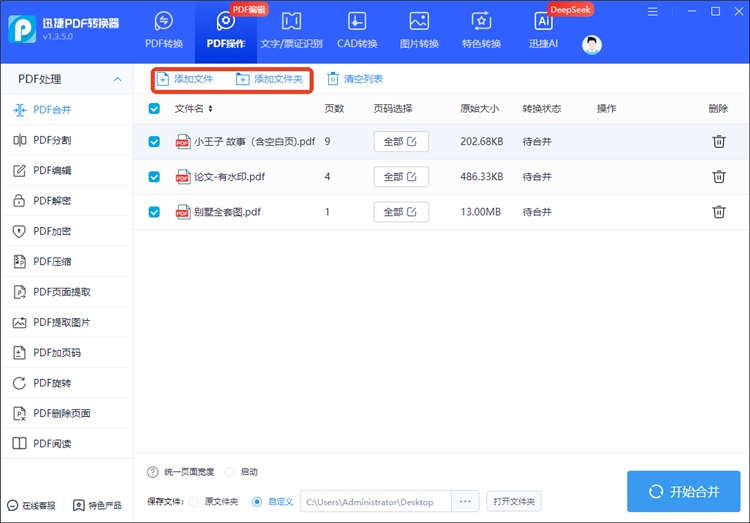Screen dimensions: 750x523
Task: Uncheck the 别墅全套图.pdf checkbox
Action: tap(154, 212)
